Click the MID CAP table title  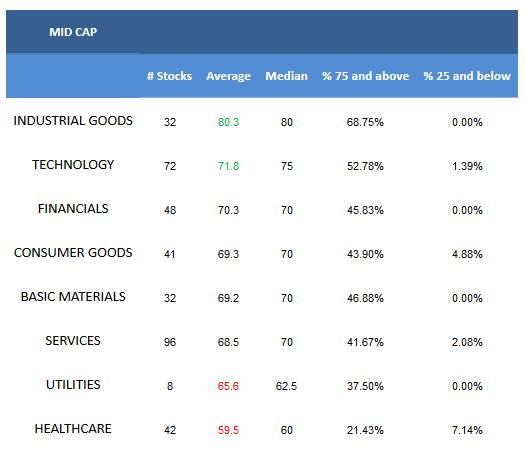click(x=73, y=32)
